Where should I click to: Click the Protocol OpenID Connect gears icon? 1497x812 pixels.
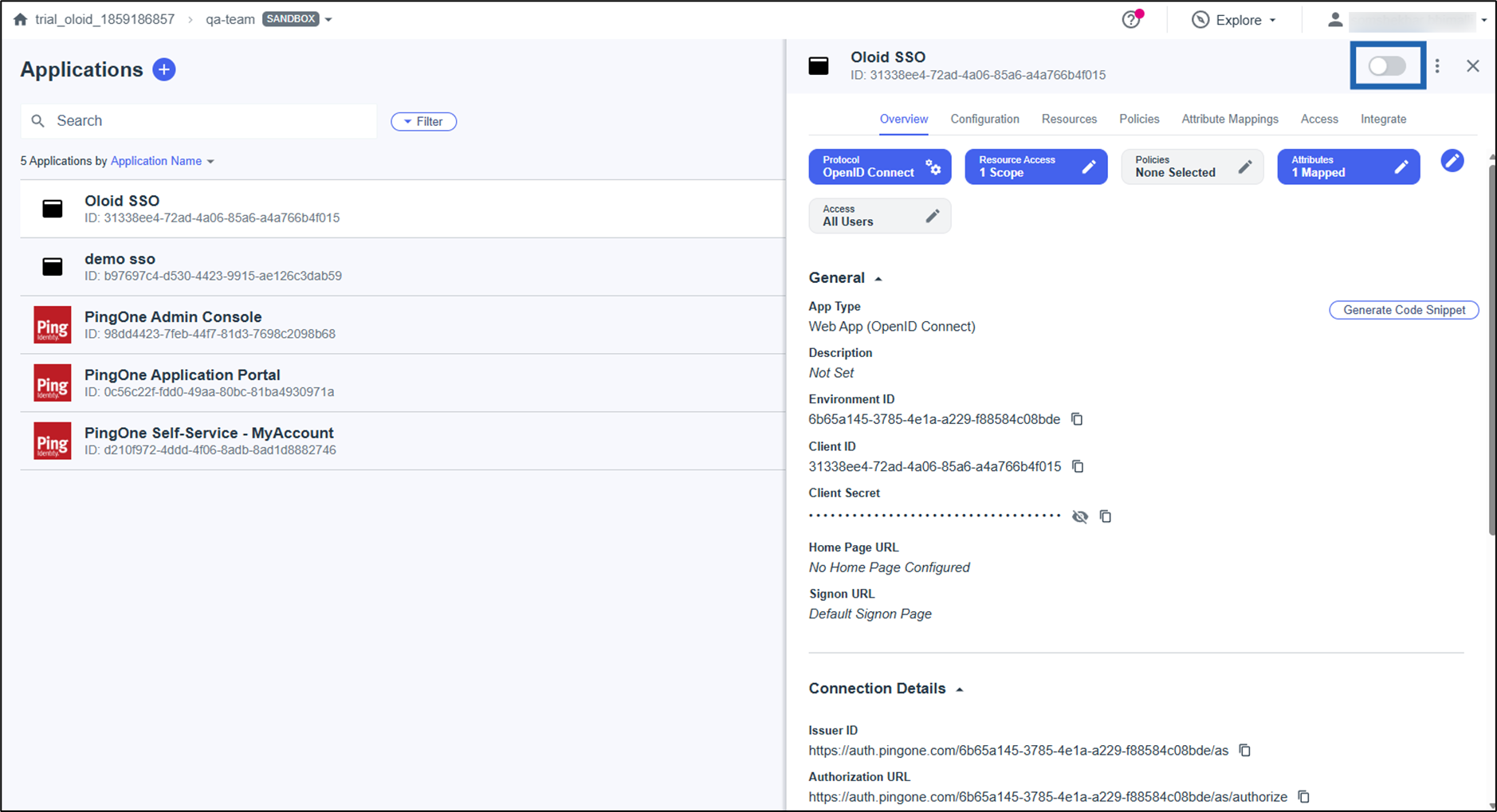[x=933, y=167]
